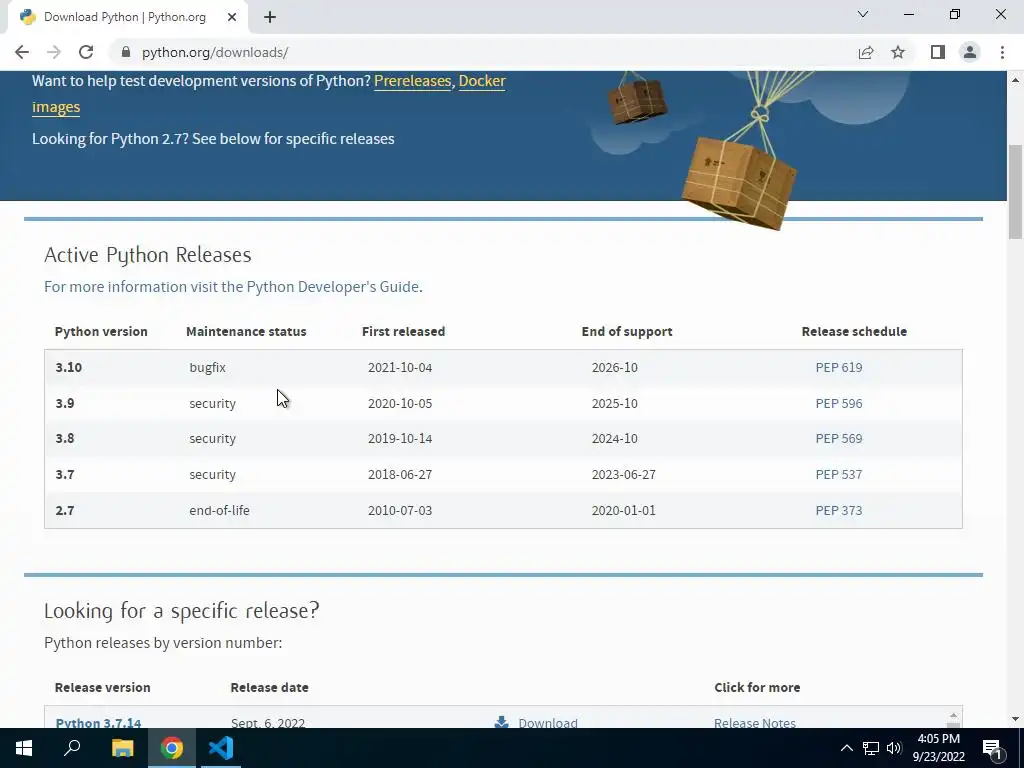Open the taskbar clock and date
The width and height of the screenshot is (1024, 768).
pos(939,748)
